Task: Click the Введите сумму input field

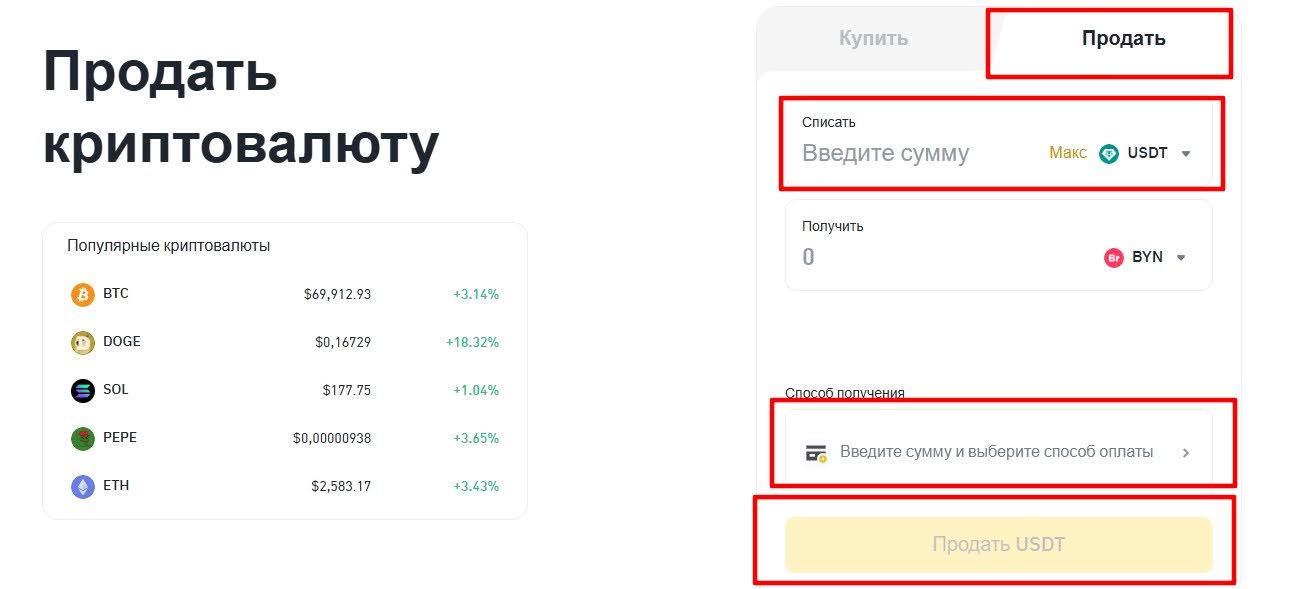Action: coord(900,153)
